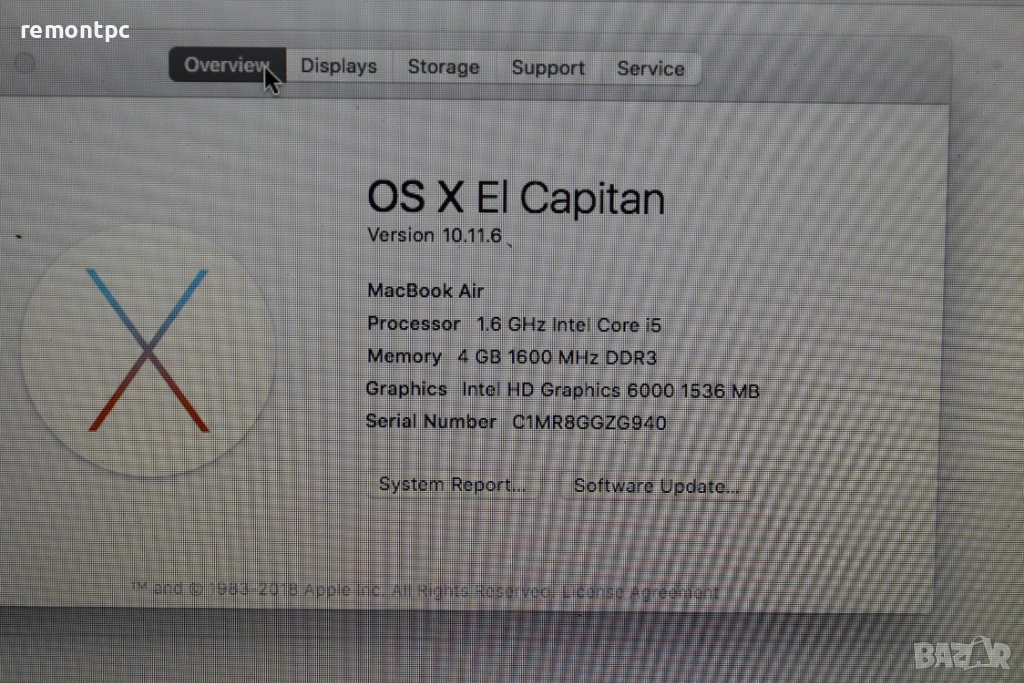Open the Service tab
The width and height of the screenshot is (1024, 683).
point(650,69)
